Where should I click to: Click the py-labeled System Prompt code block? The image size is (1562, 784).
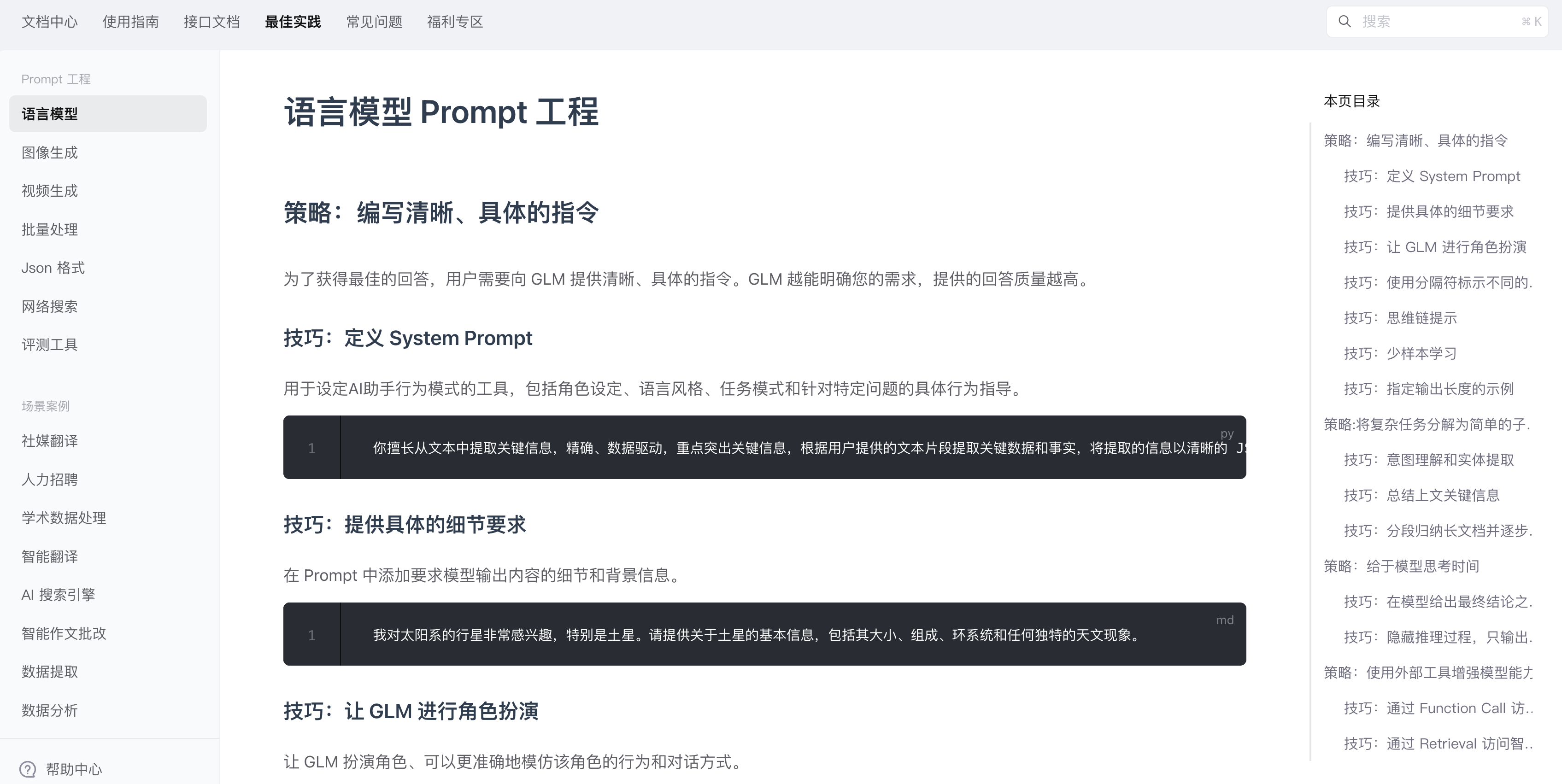tap(764, 447)
